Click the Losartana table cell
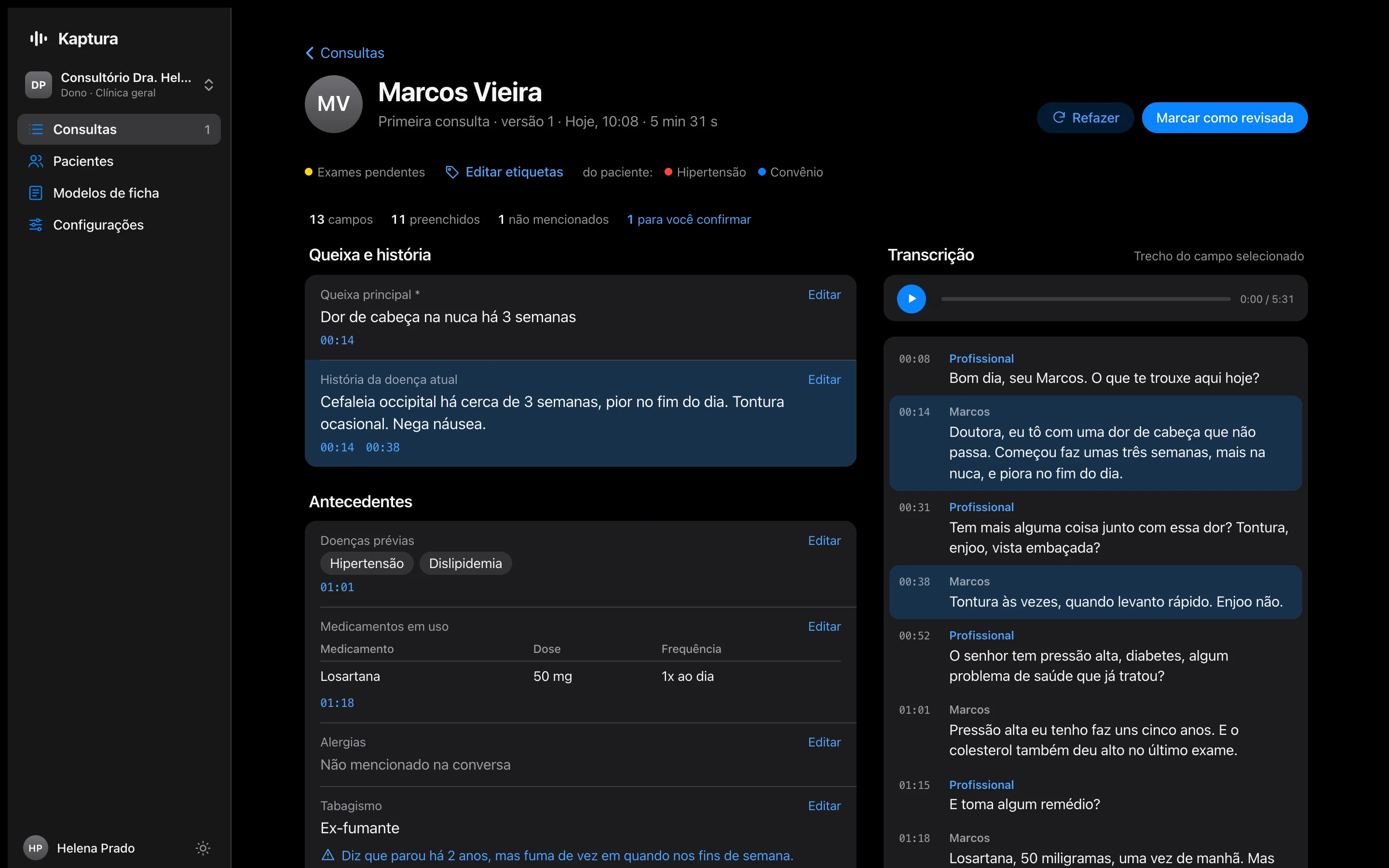The height and width of the screenshot is (868, 1389). [x=350, y=676]
